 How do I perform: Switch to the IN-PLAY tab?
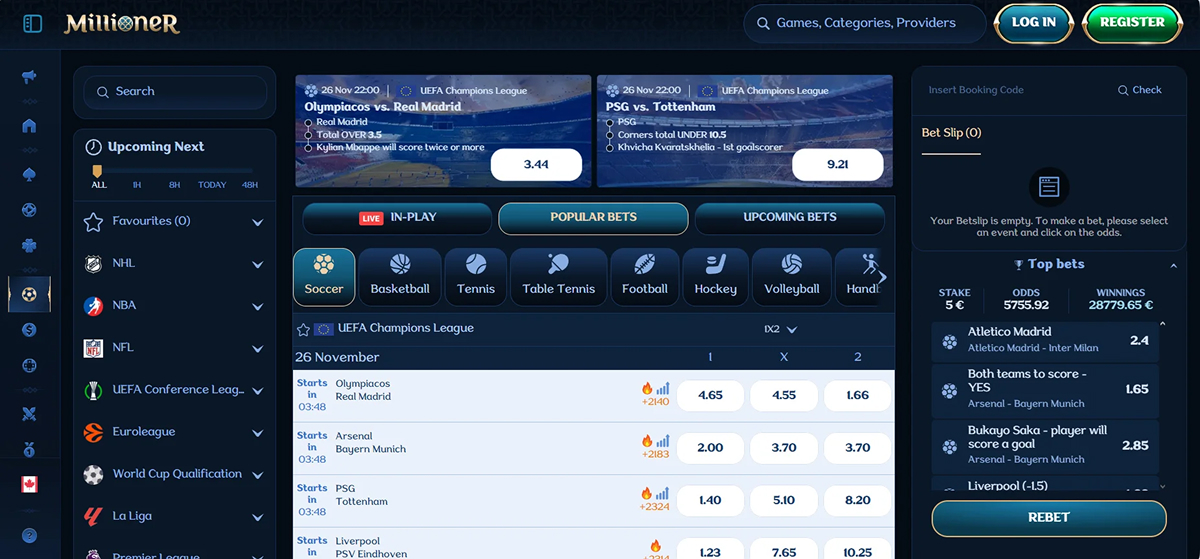[x=397, y=218]
